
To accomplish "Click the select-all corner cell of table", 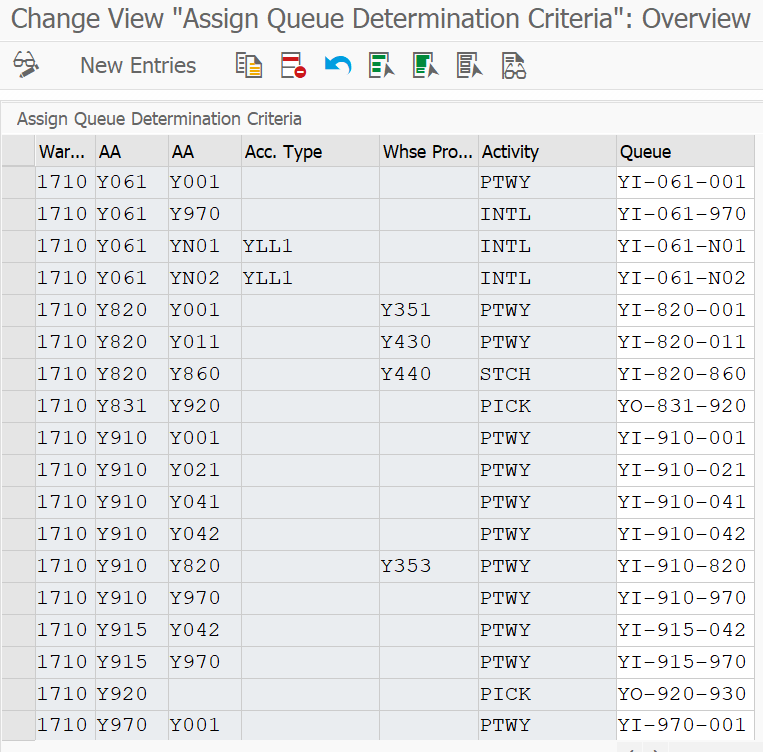I will point(18,151).
